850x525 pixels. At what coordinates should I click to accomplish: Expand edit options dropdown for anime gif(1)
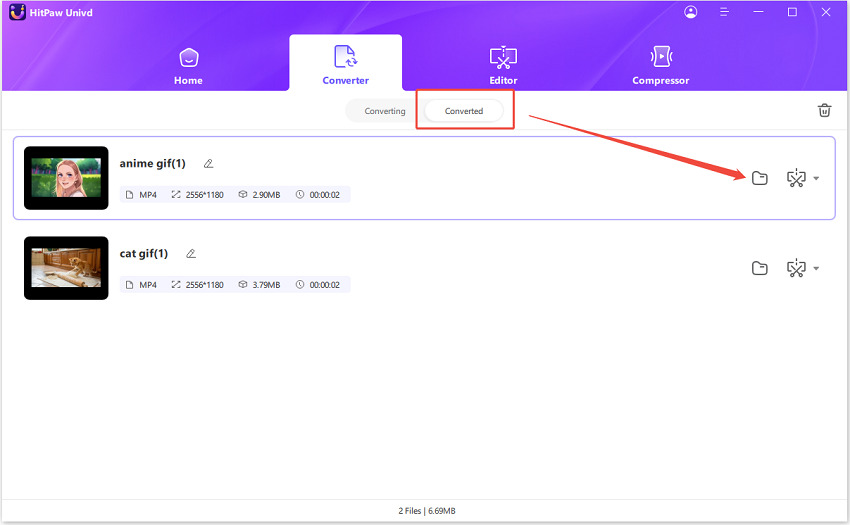[816, 178]
